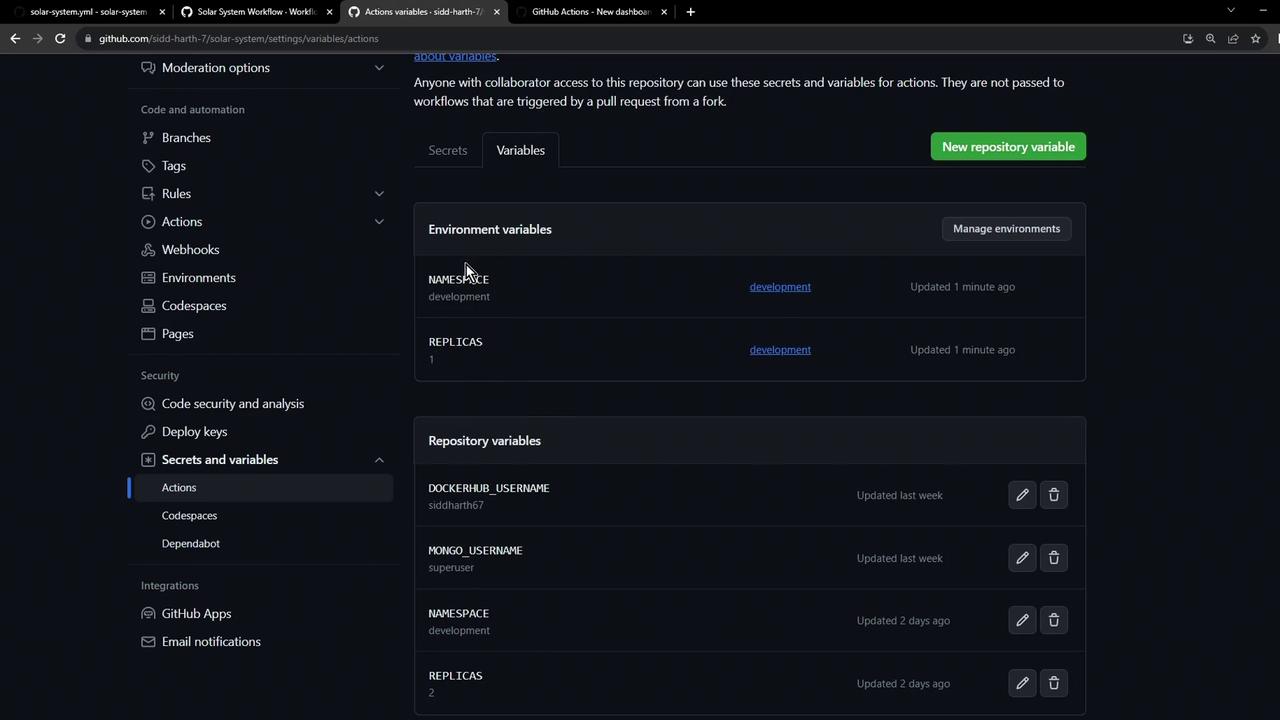Screen dimensions: 1280x720
Task: Switch to the solar-system.yml browser tab
Action: (88, 12)
